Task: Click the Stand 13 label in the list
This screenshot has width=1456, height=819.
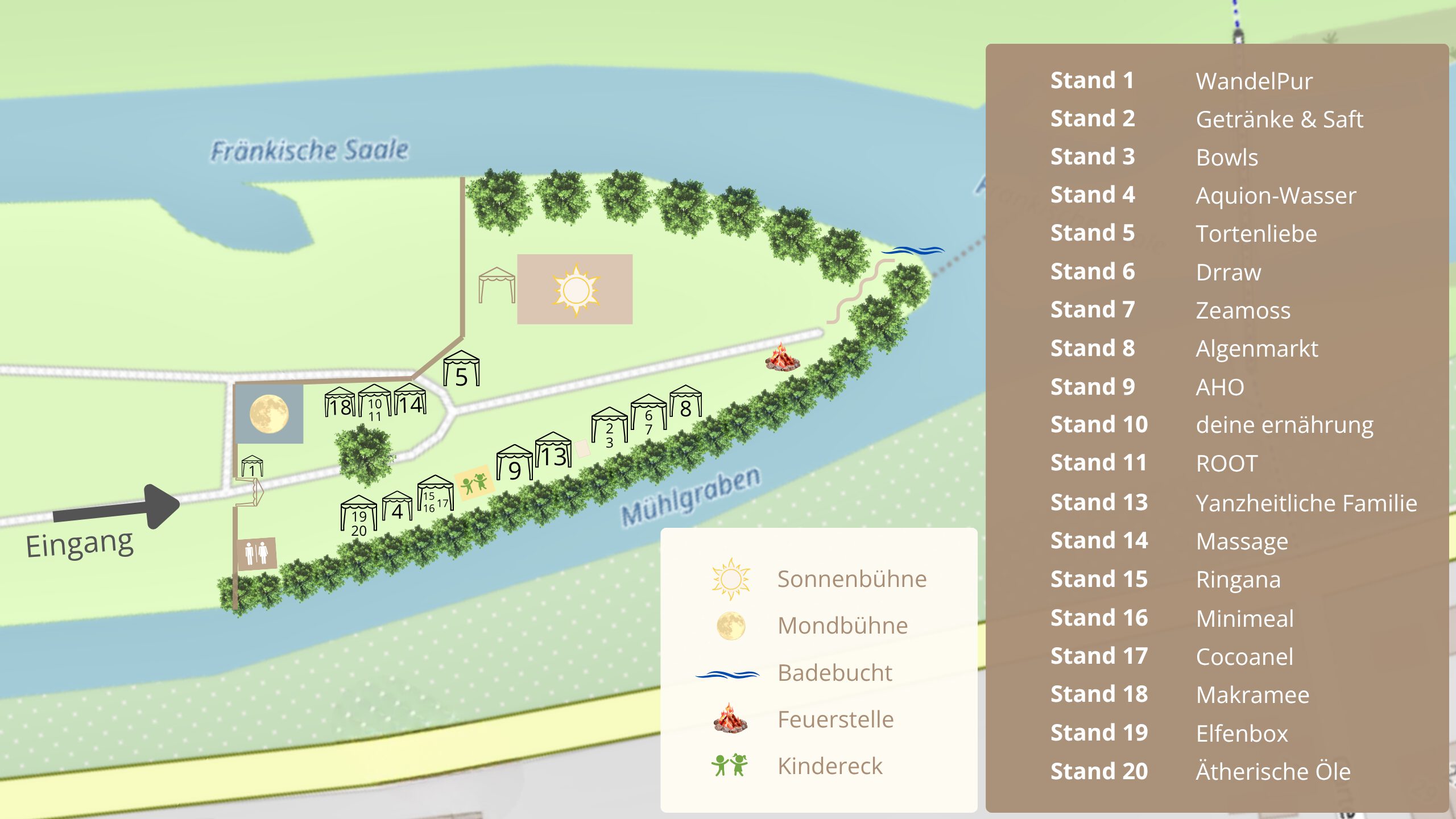Action: point(1099,503)
